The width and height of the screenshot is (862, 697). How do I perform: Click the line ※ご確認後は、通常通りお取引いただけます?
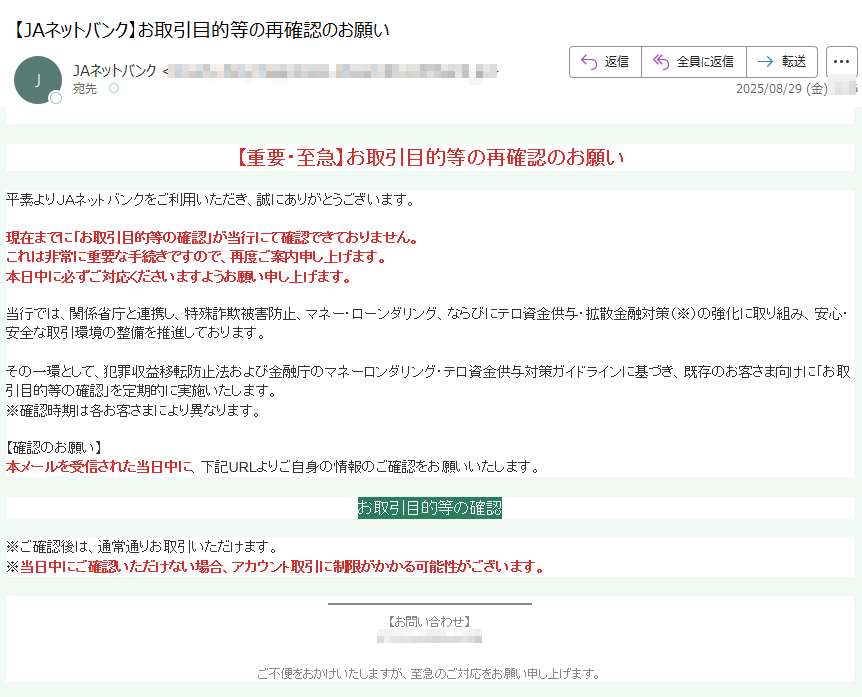click(142, 546)
